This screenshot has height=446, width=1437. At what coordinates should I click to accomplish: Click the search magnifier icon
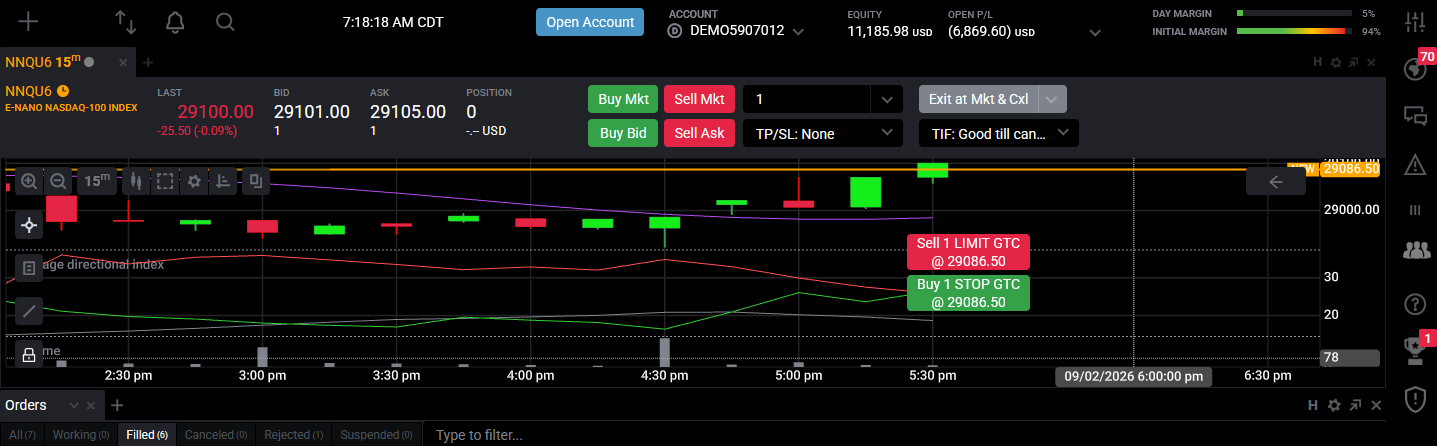[x=225, y=21]
